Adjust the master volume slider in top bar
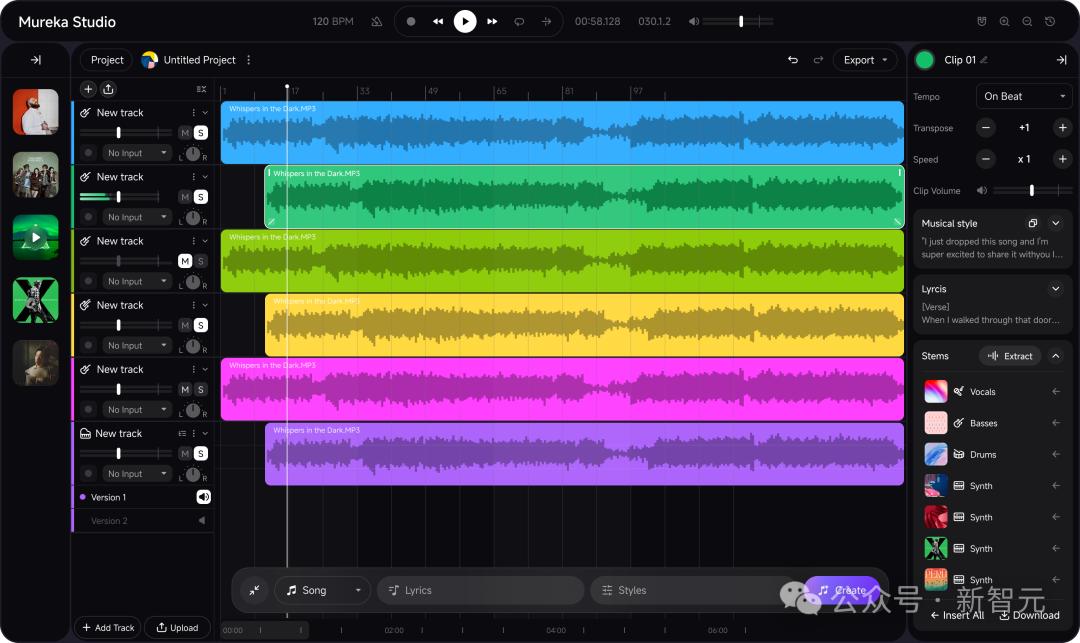The image size is (1080, 643). point(738,21)
